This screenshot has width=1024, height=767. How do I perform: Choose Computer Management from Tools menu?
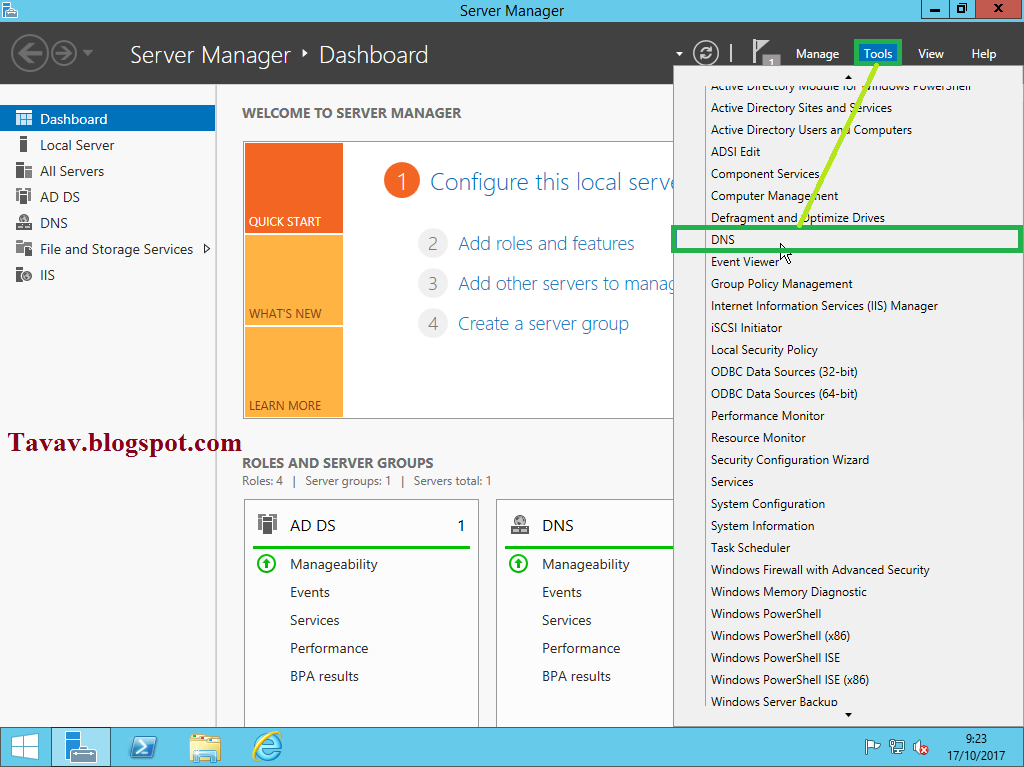pyautogui.click(x=775, y=196)
